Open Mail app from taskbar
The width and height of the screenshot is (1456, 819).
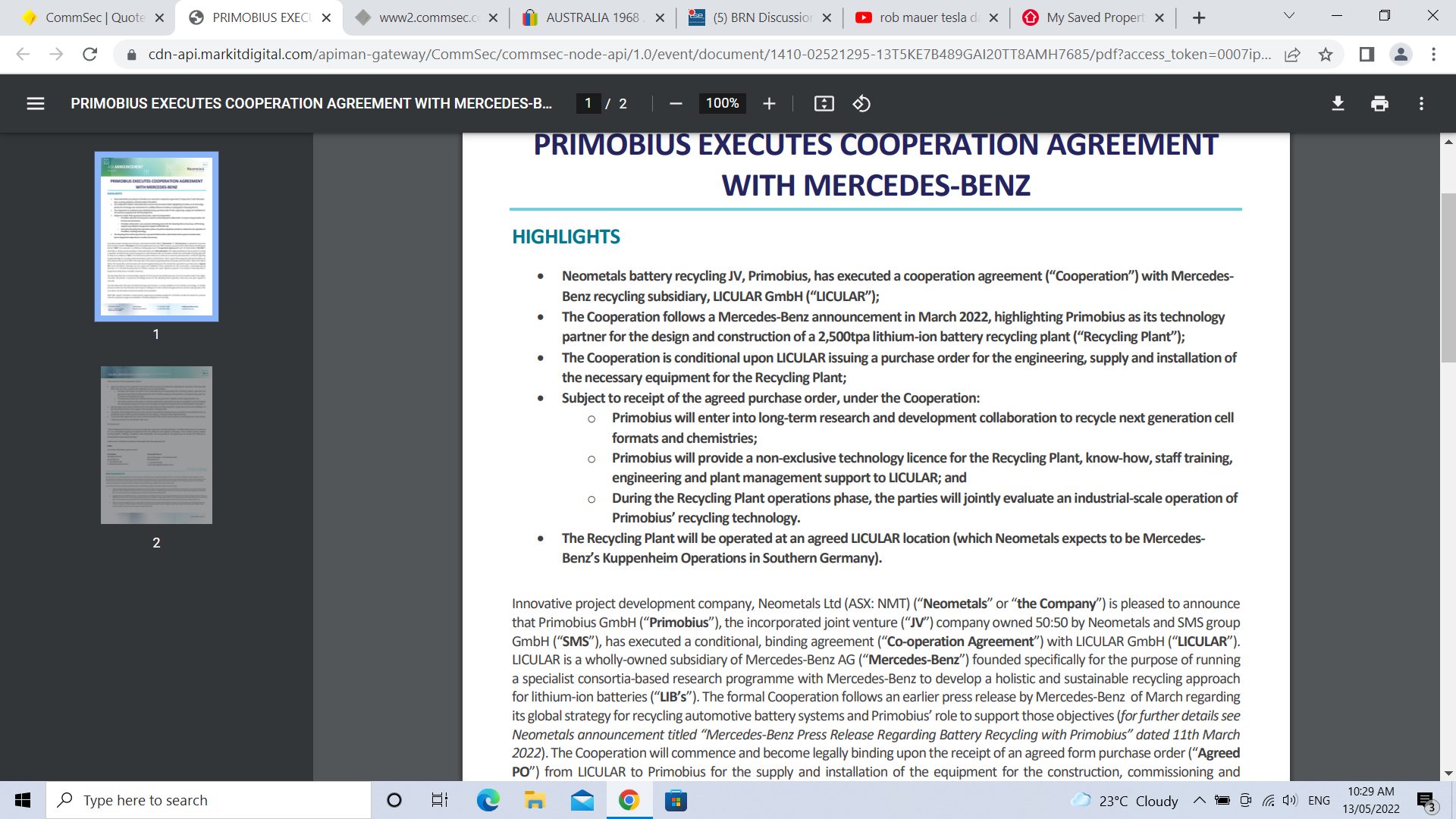click(582, 800)
